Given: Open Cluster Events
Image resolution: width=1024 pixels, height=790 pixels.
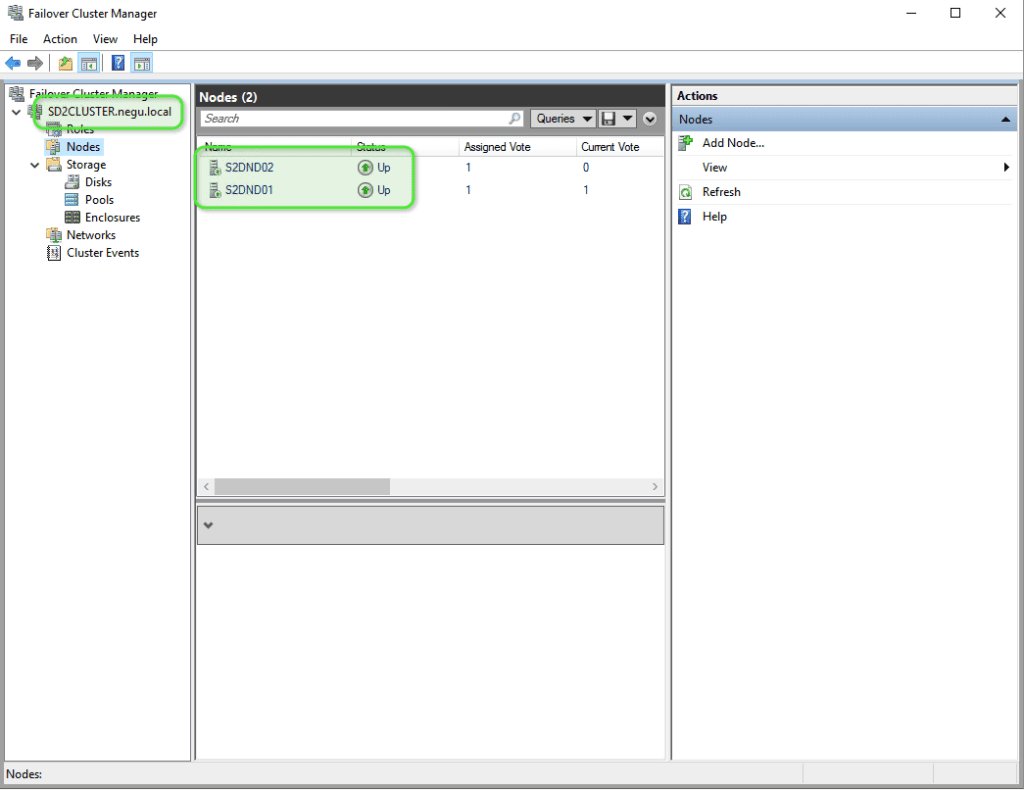Looking at the screenshot, I should (100, 252).
